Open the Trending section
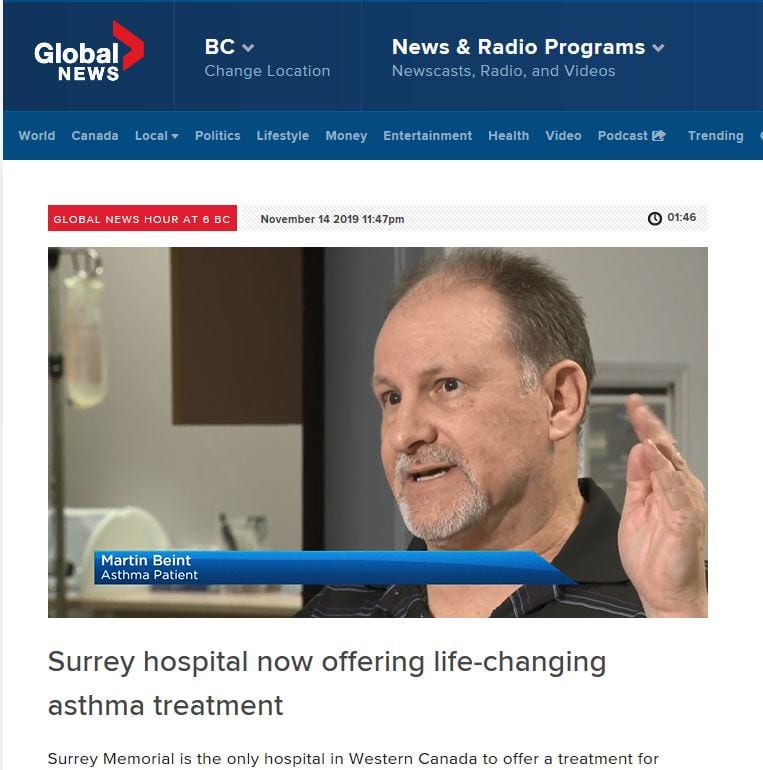This screenshot has width=763, height=770. (715, 136)
